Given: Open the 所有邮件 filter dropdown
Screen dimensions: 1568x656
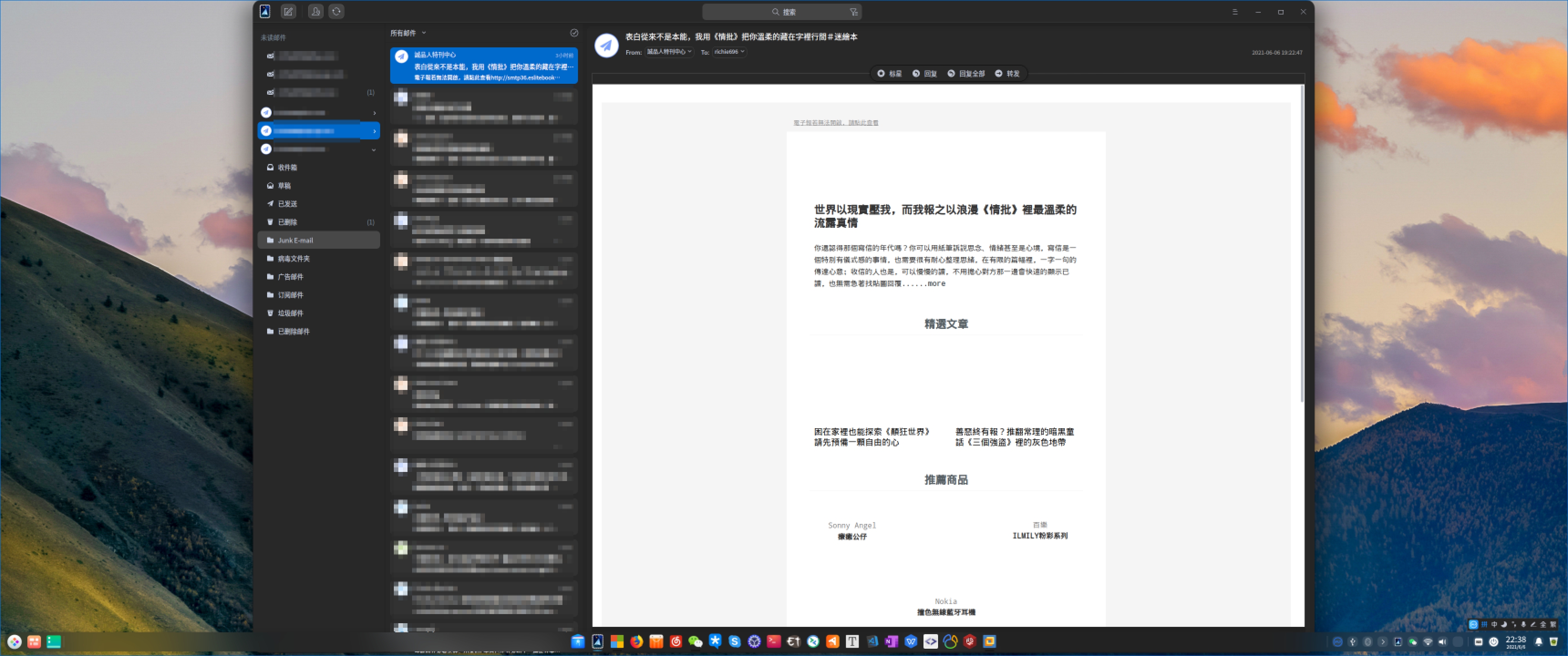Looking at the screenshot, I should coord(408,33).
